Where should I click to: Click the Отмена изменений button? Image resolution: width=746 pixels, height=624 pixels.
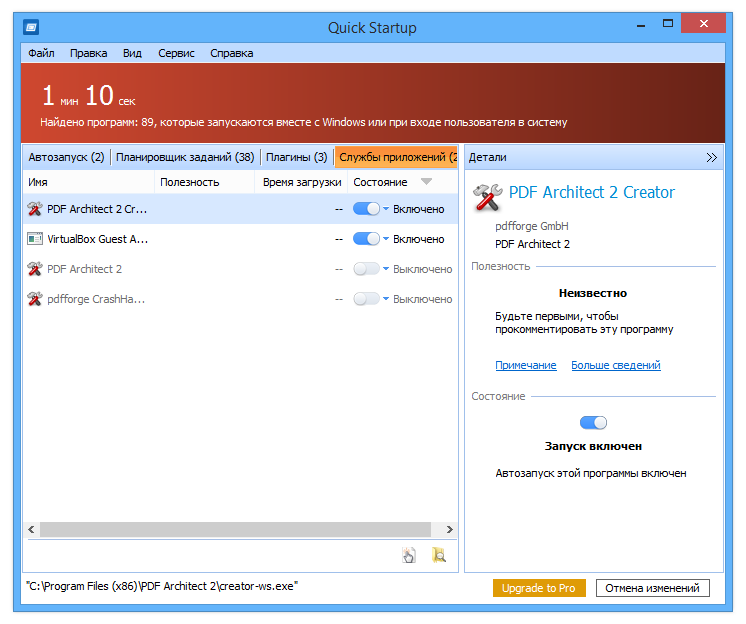(652, 588)
